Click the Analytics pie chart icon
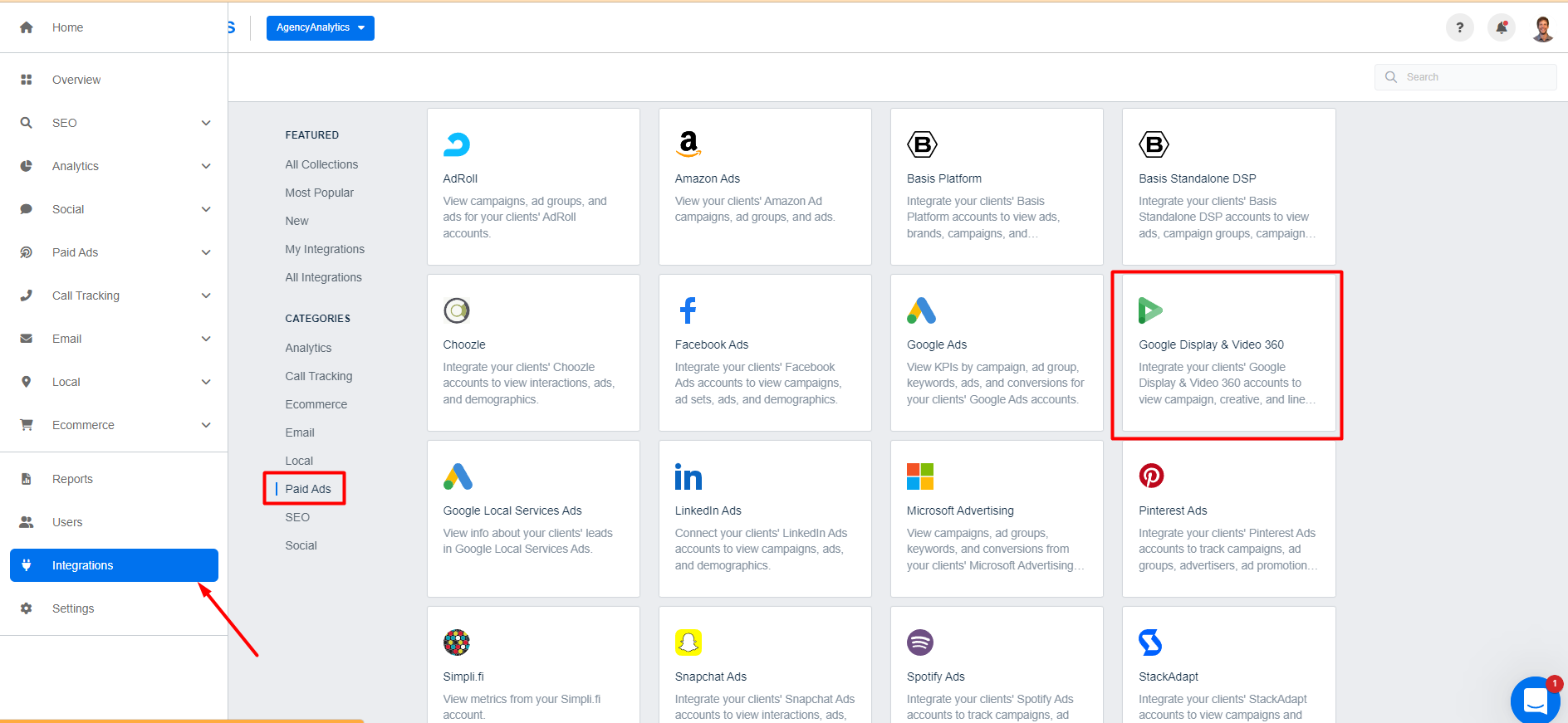1568x723 pixels. pyautogui.click(x=27, y=166)
